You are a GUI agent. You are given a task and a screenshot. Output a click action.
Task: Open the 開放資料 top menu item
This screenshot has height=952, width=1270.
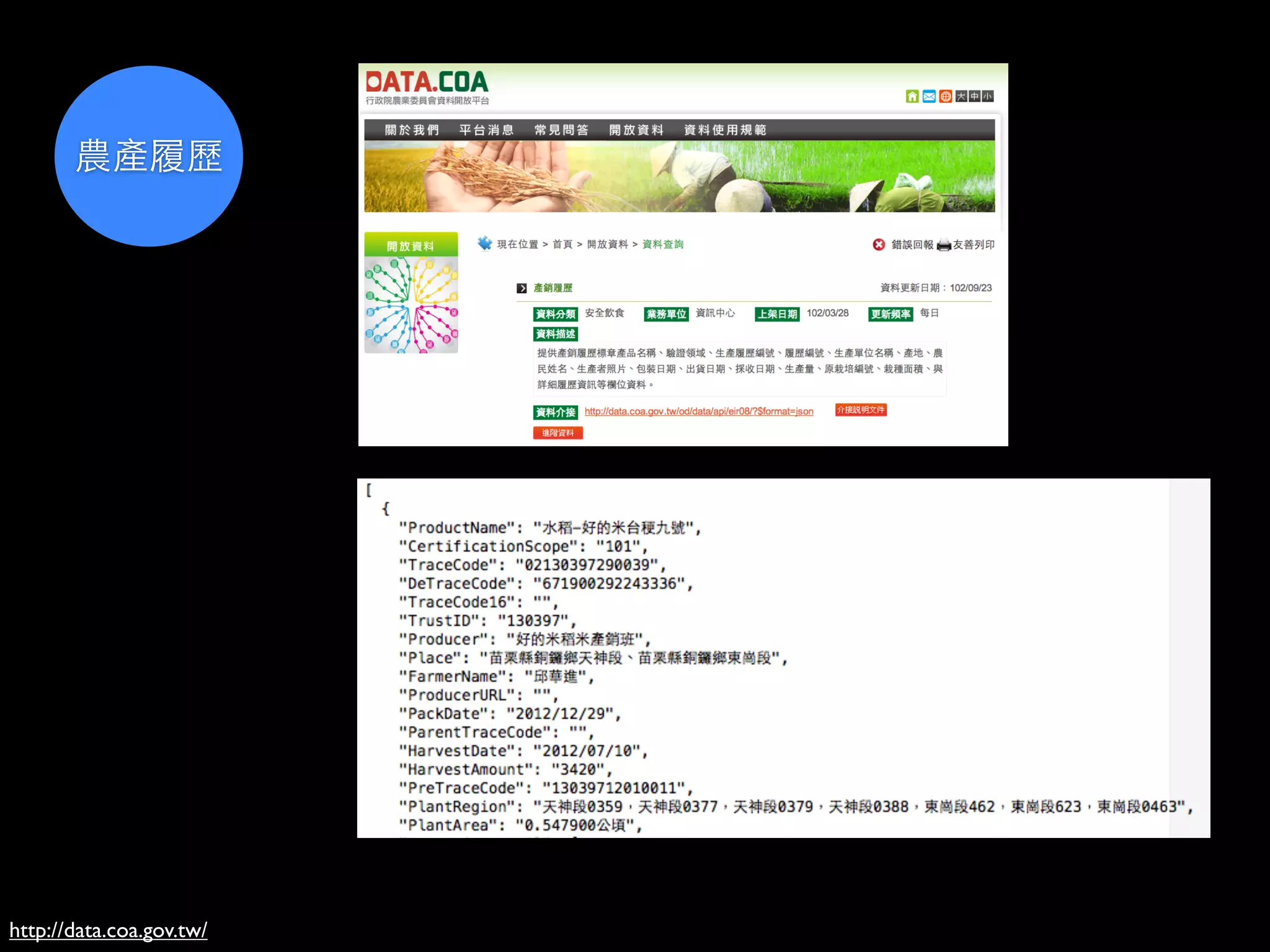pos(636,130)
